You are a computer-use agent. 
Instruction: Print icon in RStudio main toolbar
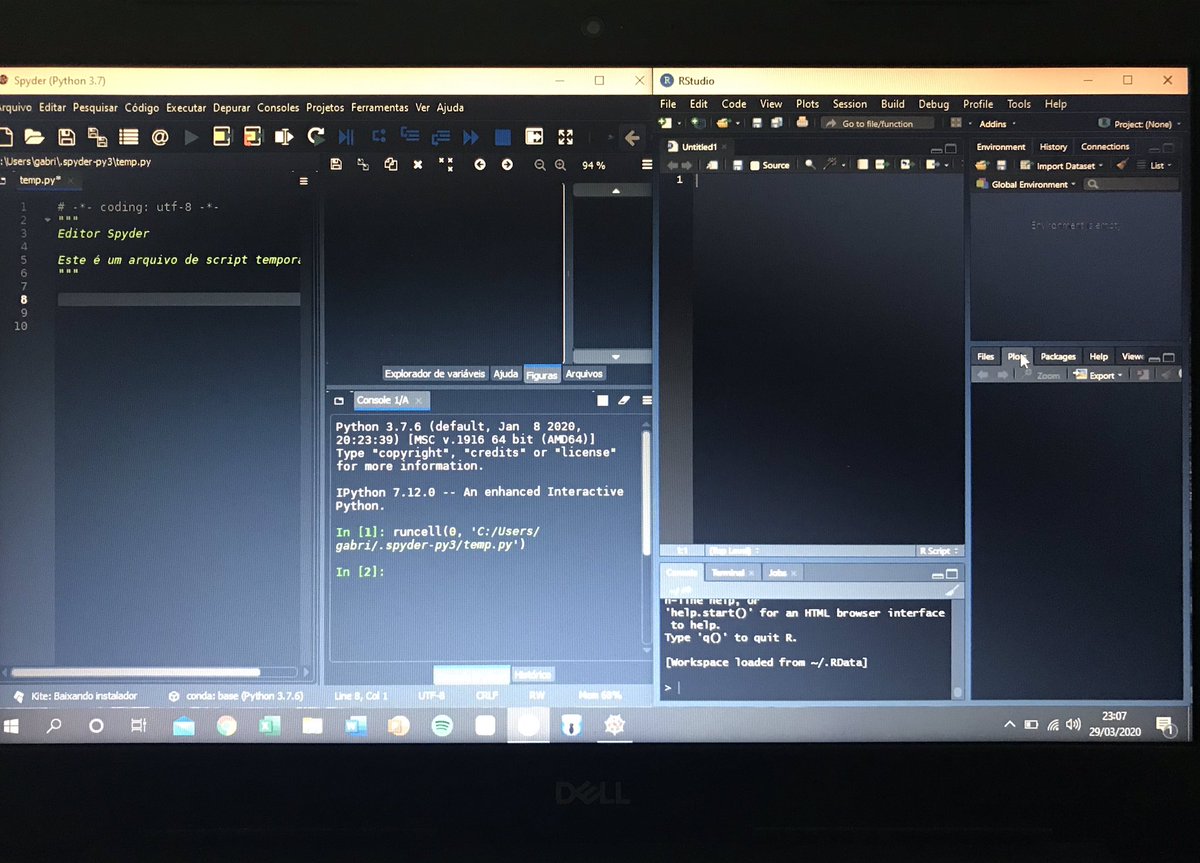(x=802, y=123)
